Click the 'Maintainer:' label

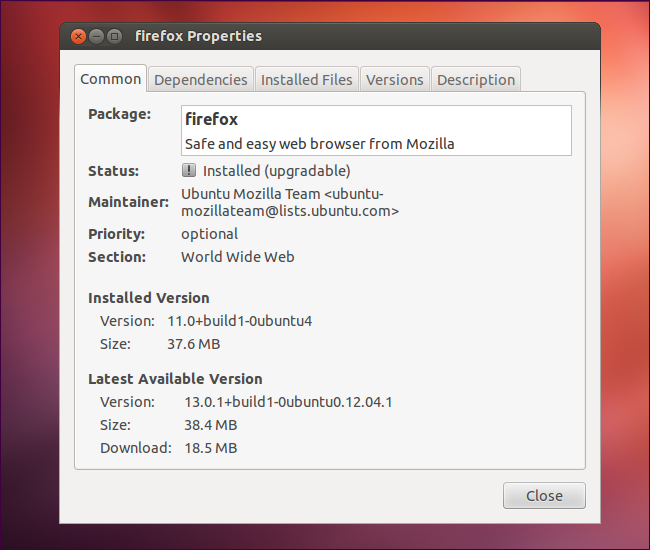129,202
